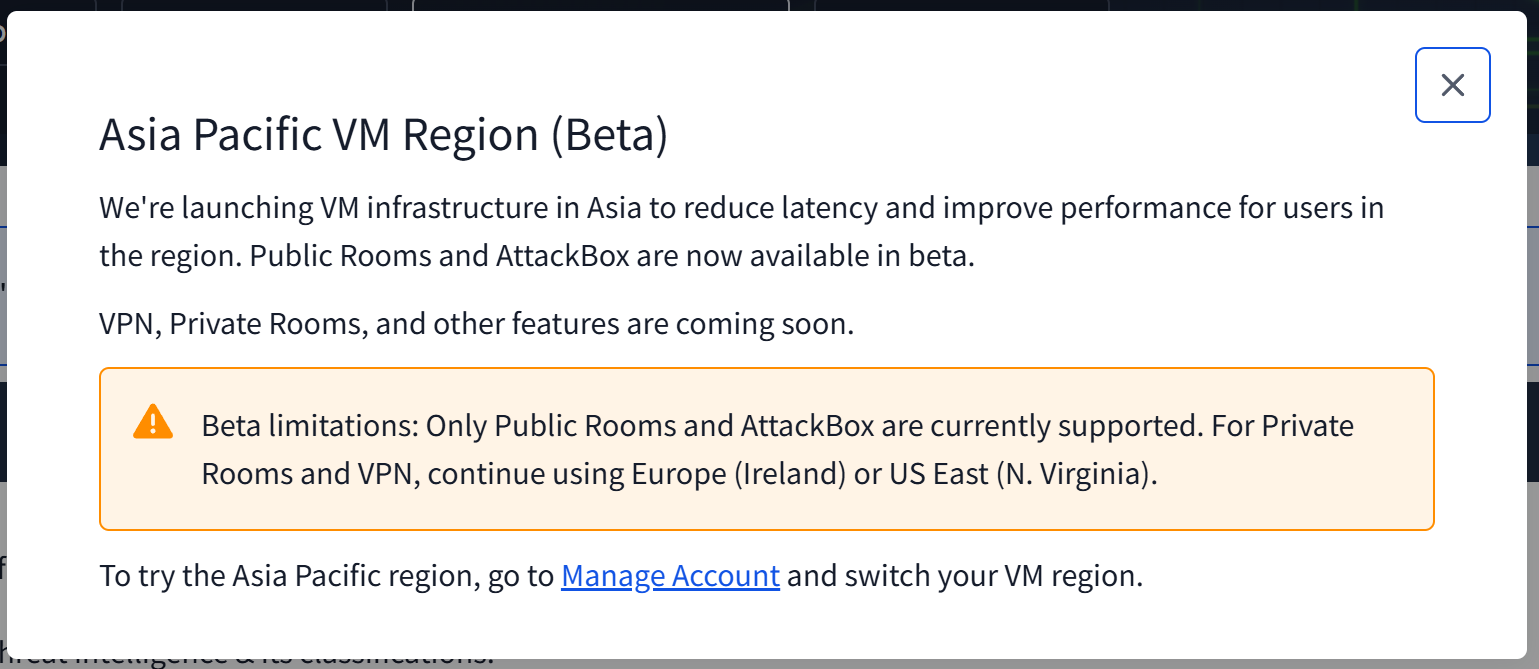Click the orange warning triangle icon

(153, 422)
